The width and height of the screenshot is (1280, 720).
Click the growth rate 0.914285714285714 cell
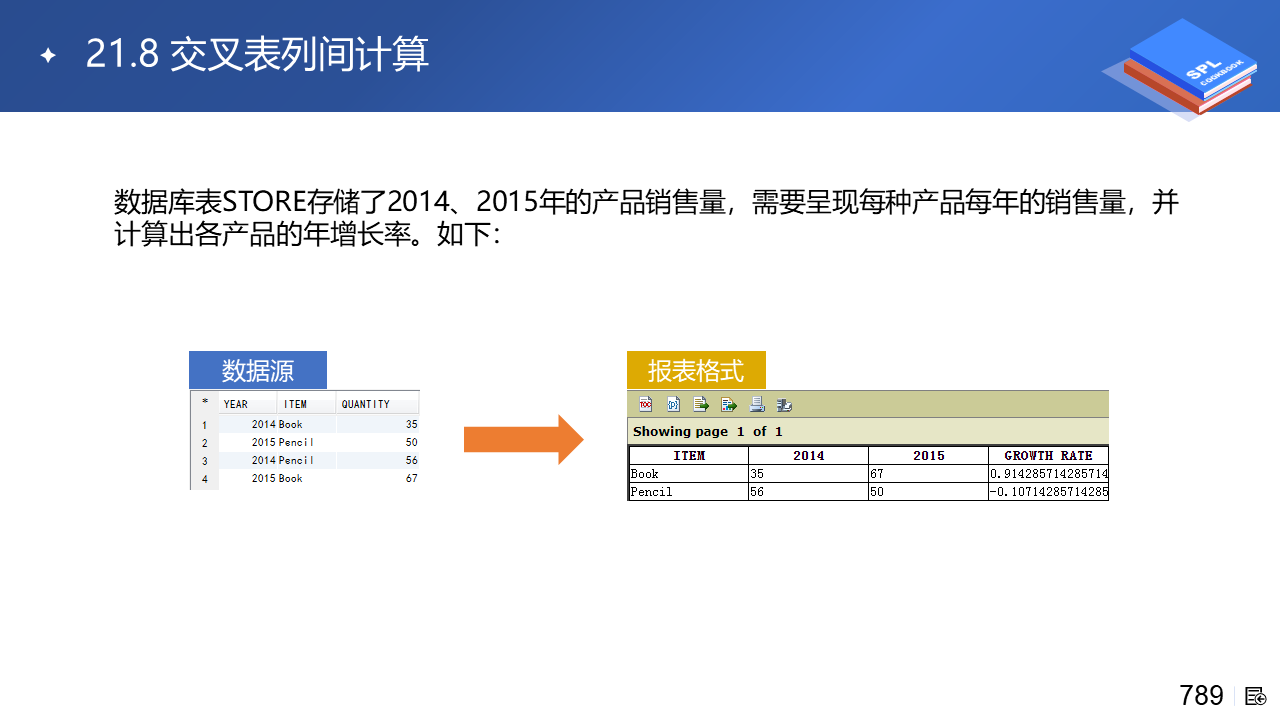[x=1048, y=474]
